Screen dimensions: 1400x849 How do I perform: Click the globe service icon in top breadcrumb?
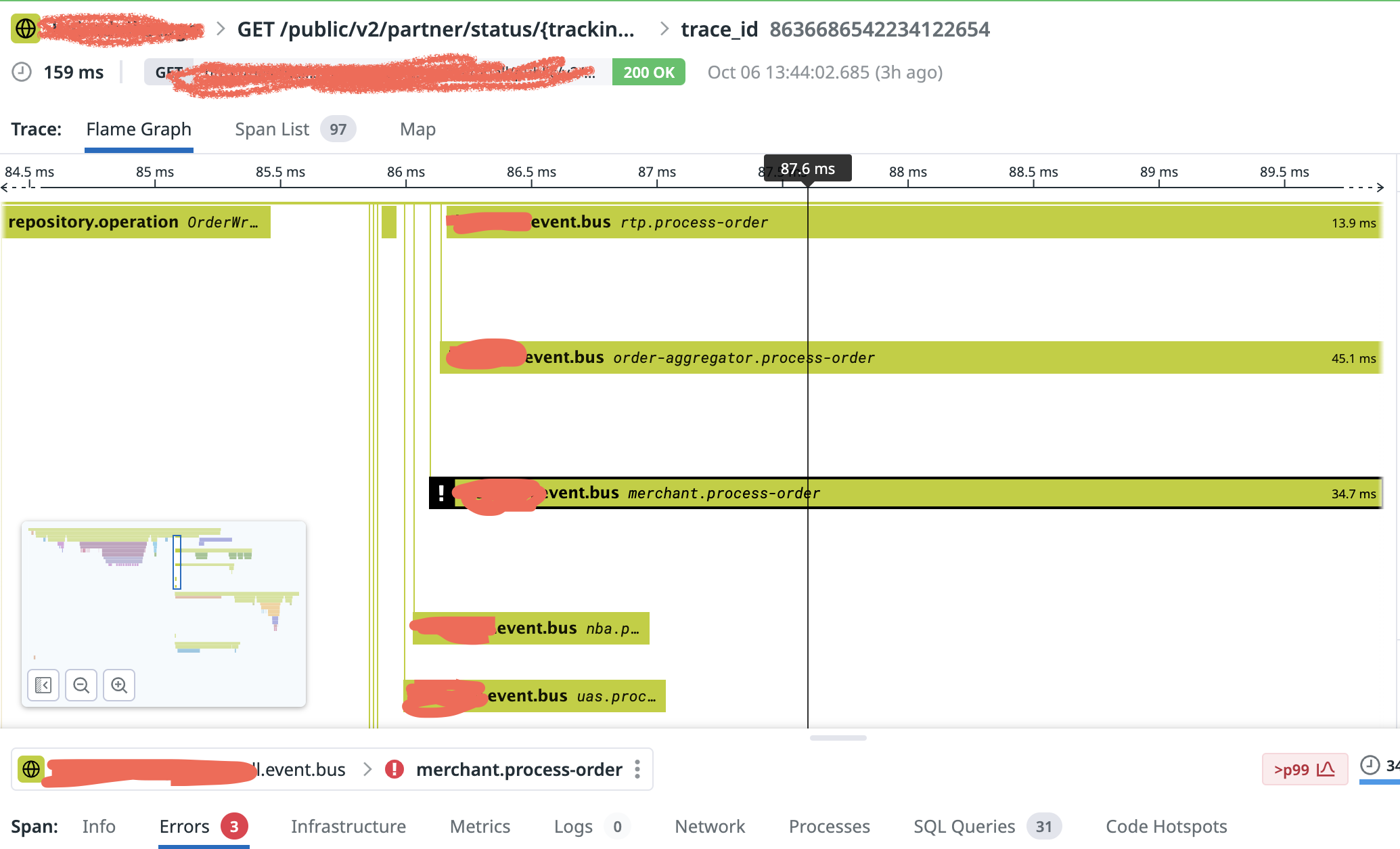click(x=25, y=29)
